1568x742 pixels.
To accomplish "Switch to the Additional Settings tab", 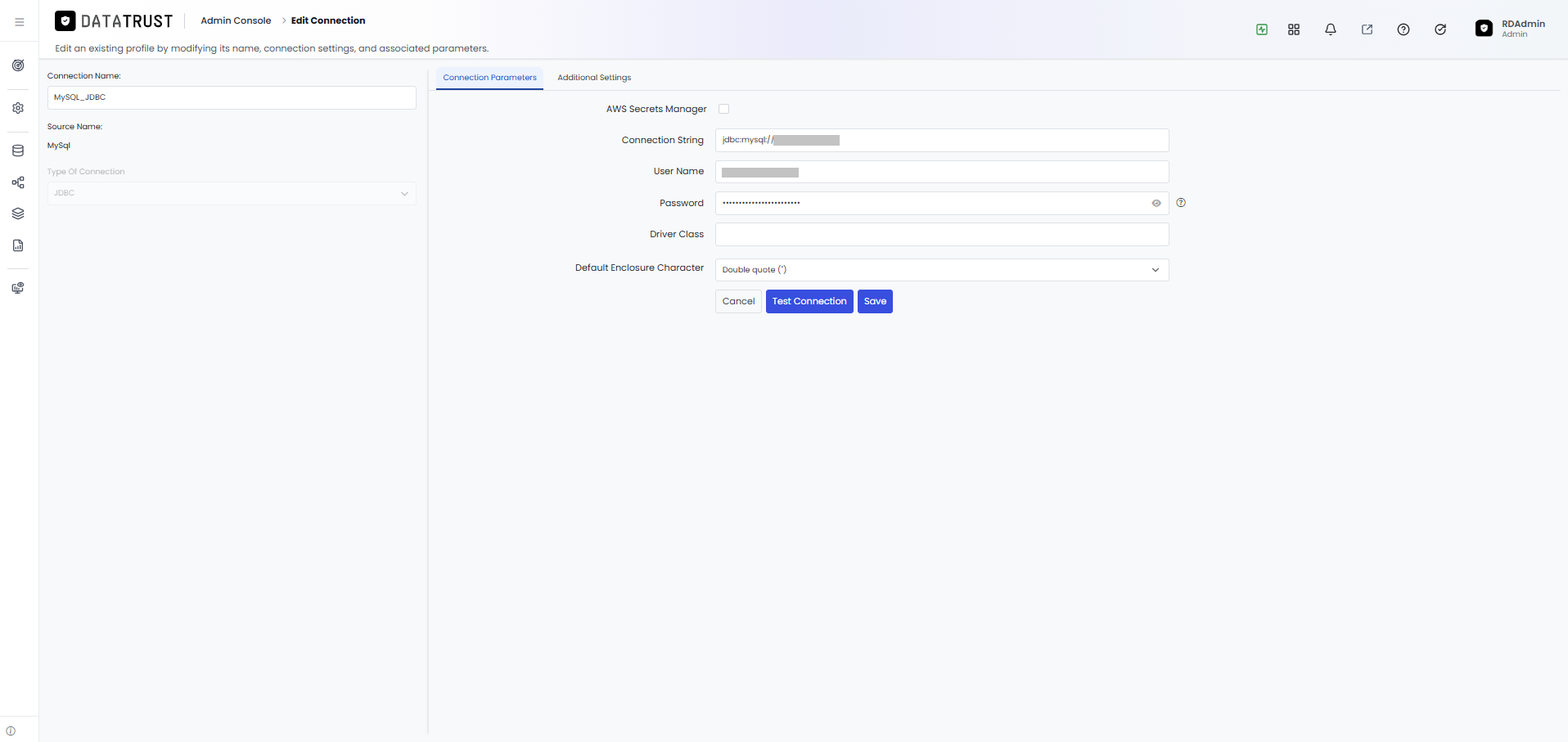I will point(594,78).
